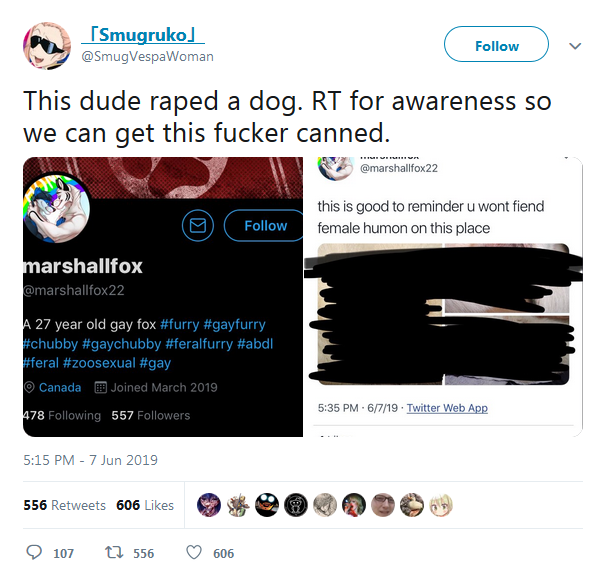
Task: Click the round black logo liker avatar
Action: pos(296,505)
